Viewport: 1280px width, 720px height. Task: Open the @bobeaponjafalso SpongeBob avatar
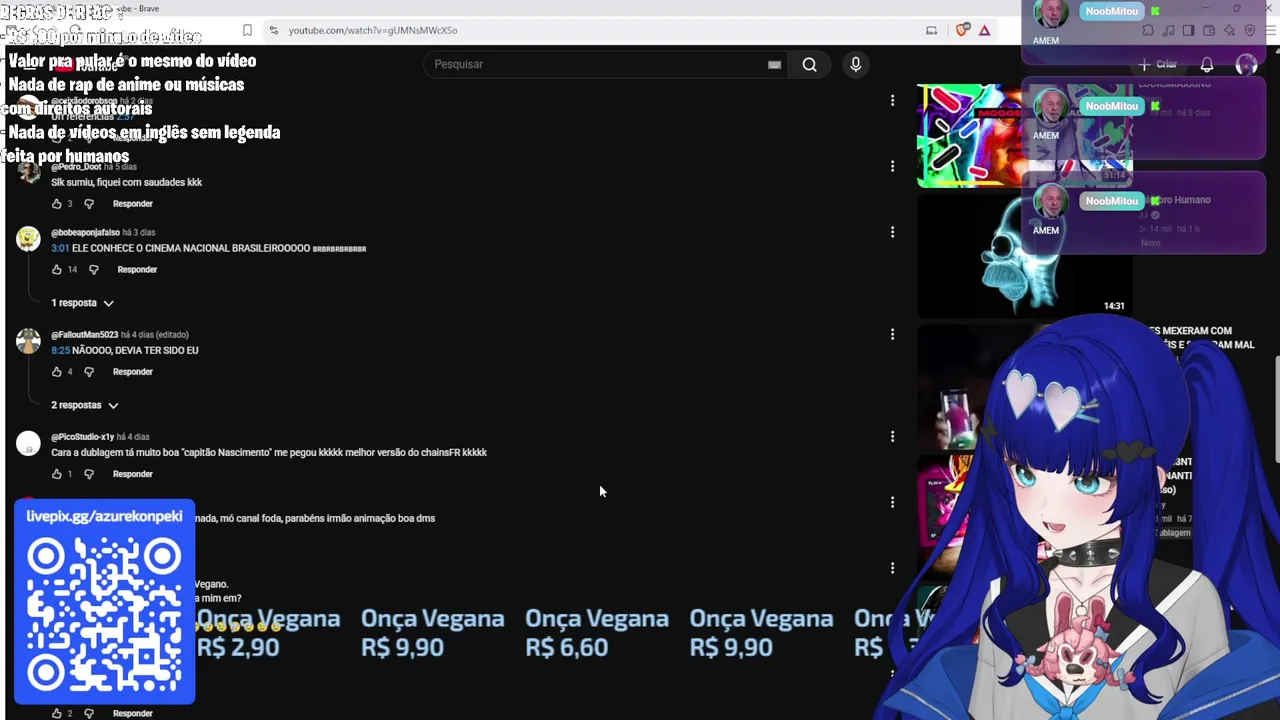29,238
